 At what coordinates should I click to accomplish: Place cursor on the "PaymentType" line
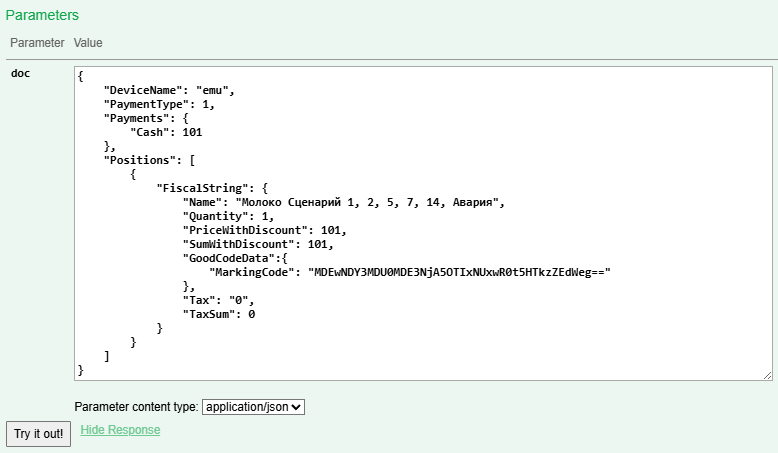coord(160,104)
